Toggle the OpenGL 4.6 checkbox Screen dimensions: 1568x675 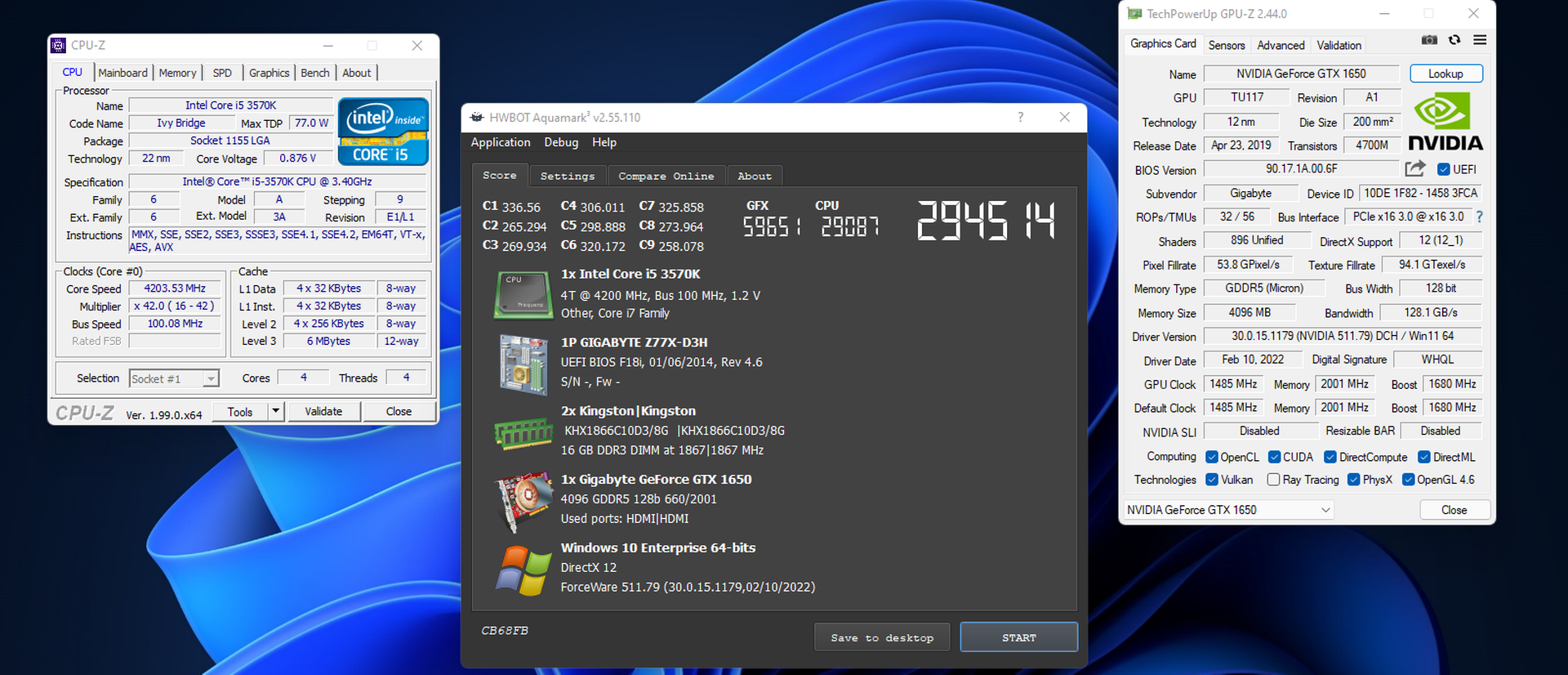(1408, 480)
